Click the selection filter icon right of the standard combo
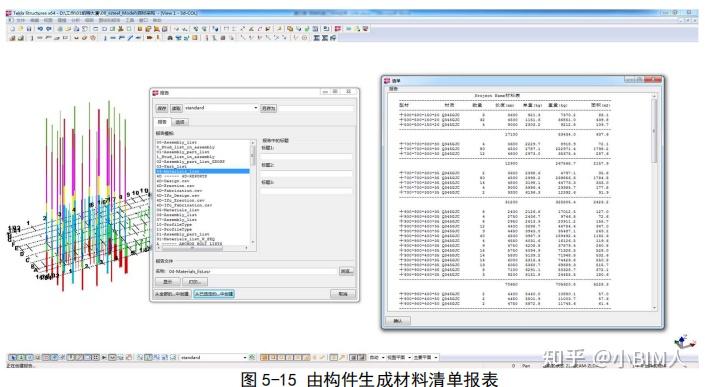 click(x=252, y=357)
